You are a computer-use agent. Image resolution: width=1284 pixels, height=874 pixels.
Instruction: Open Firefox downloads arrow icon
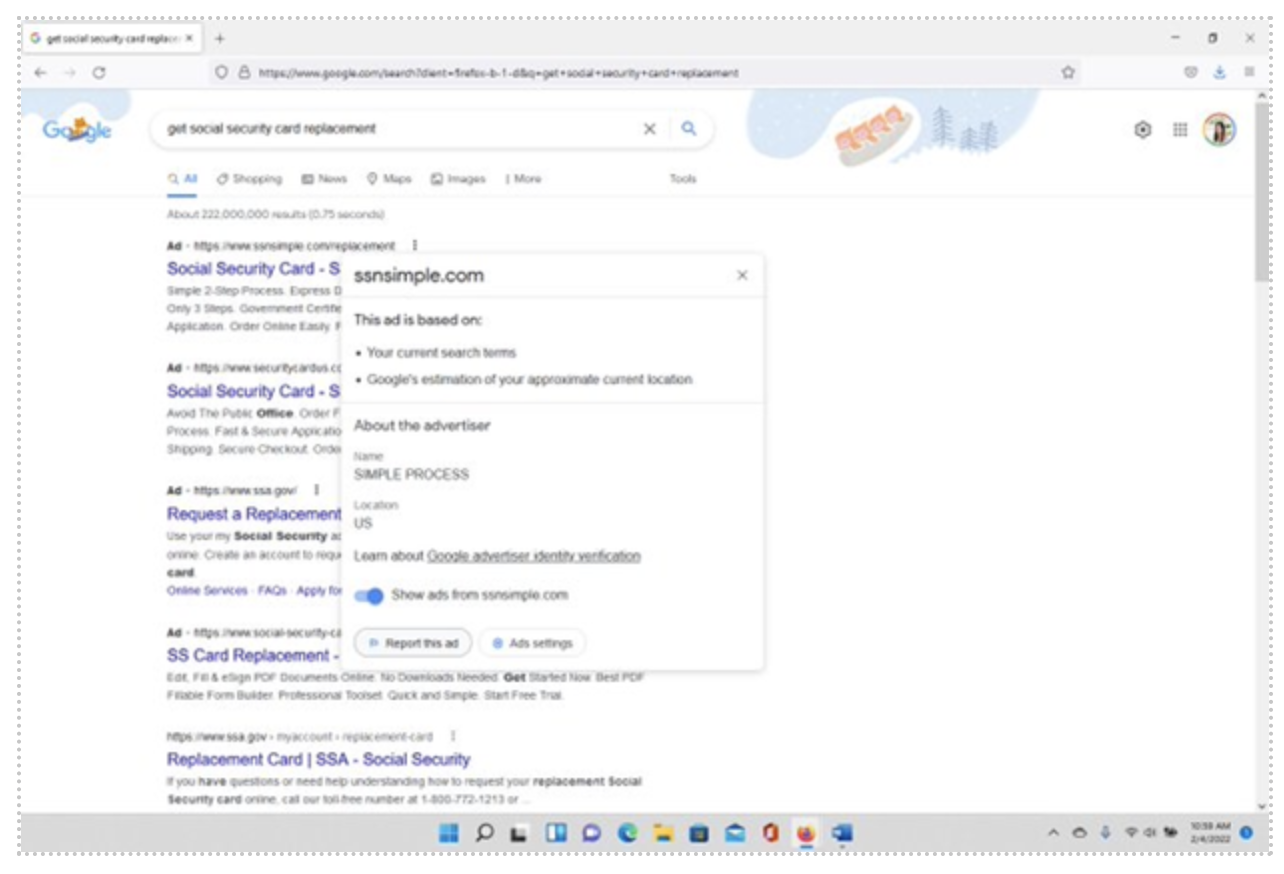click(1219, 73)
